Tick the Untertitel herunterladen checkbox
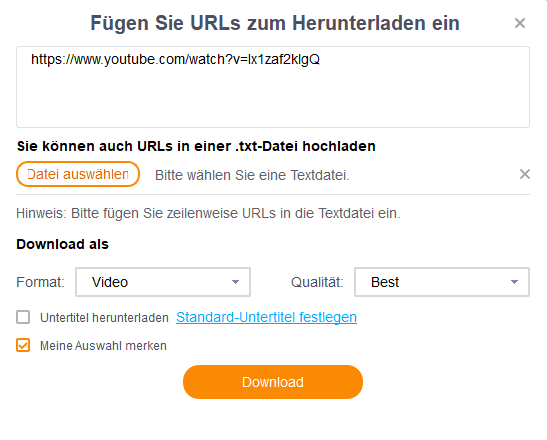The image size is (547, 440). tap(23, 318)
